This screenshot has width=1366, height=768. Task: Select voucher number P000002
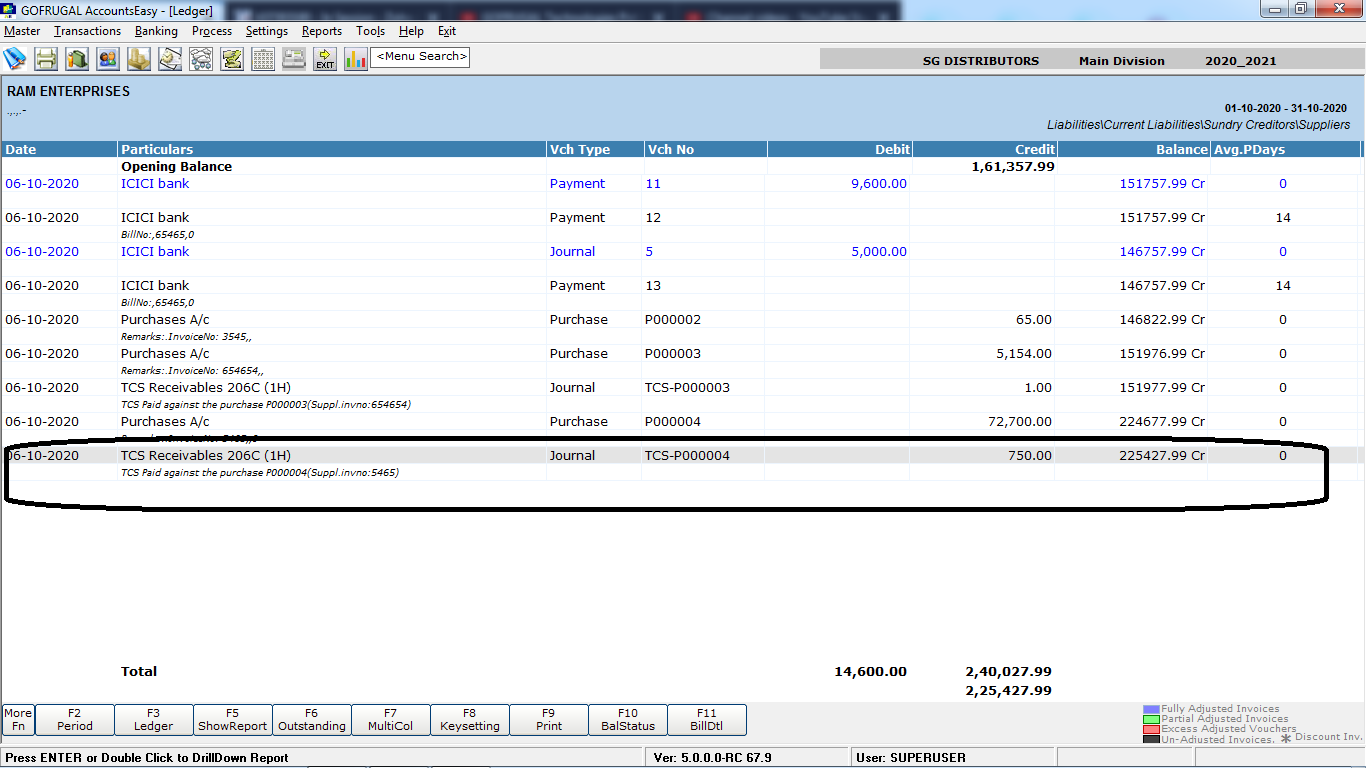(673, 320)
